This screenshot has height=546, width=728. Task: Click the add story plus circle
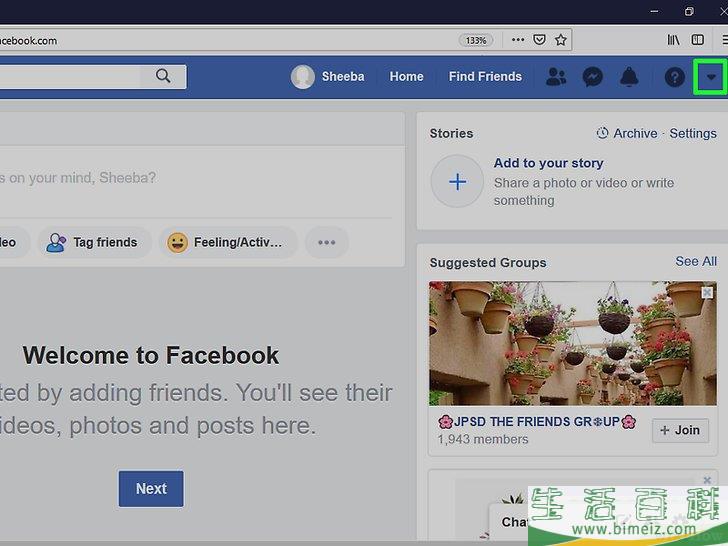(457, 182)
